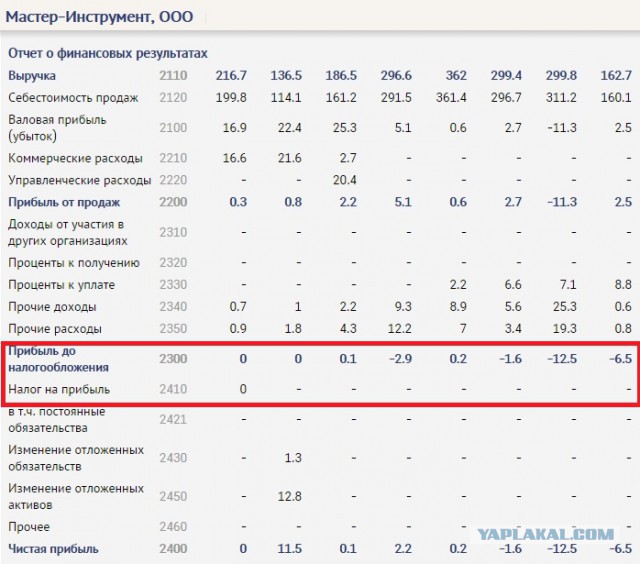This screenshot has height=564, width=640.
Task: Select interest payable value 6.6
Action: tap(513, 284)
